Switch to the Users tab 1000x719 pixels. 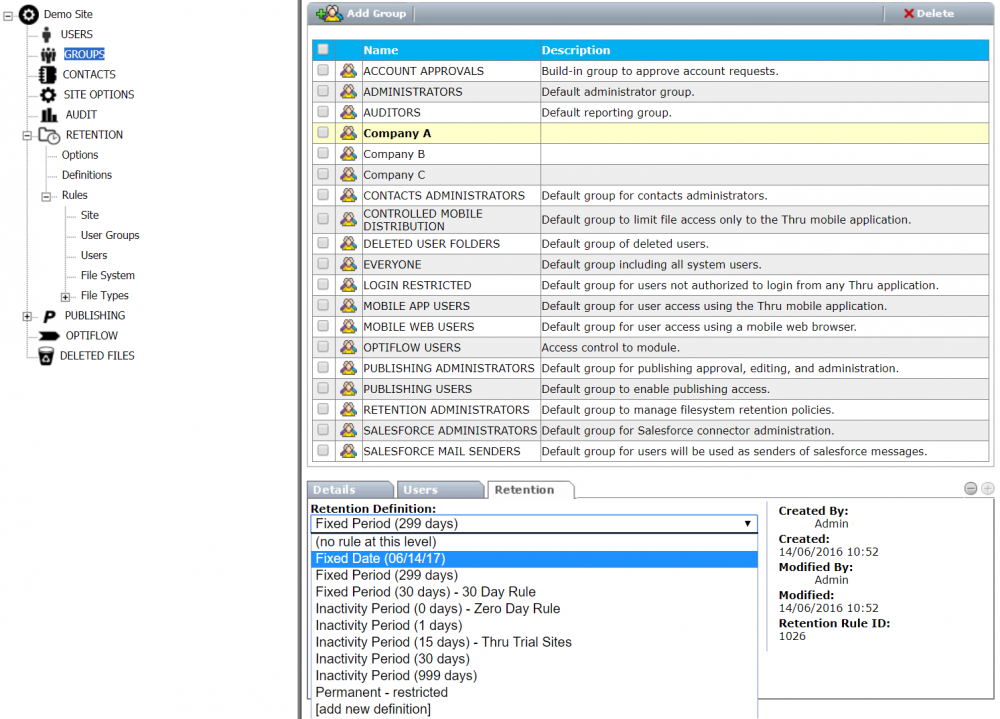point(421,490)
